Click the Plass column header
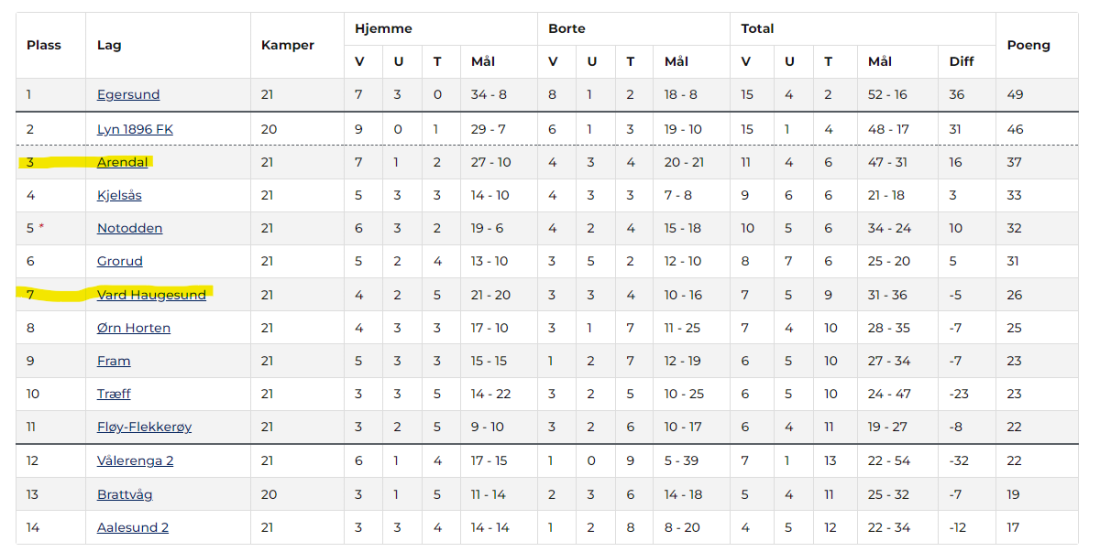 44,45
